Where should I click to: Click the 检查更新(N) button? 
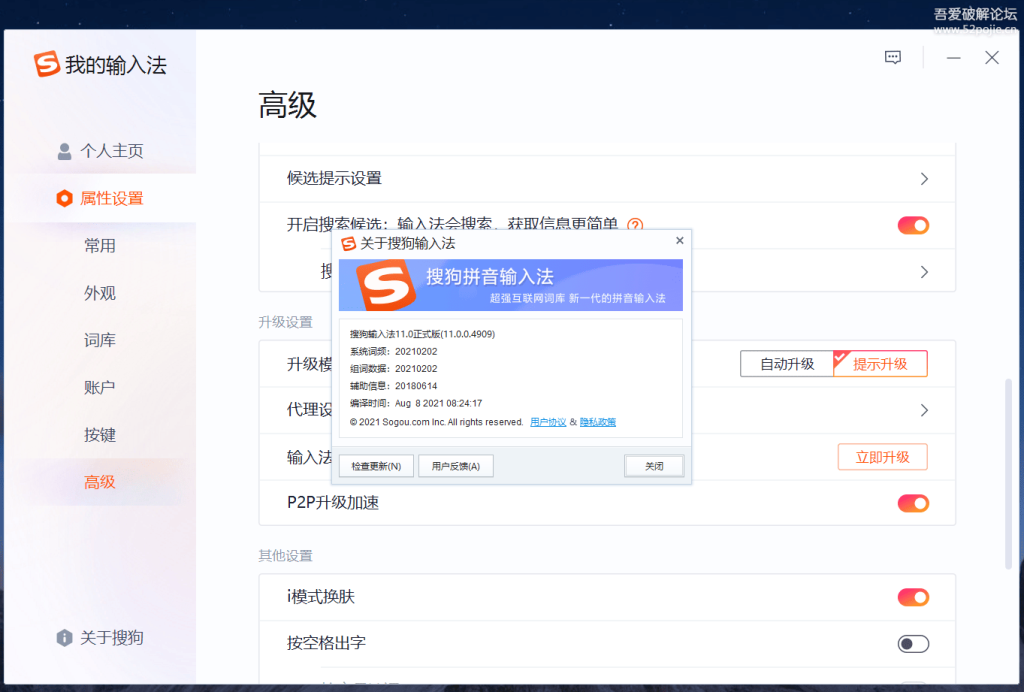(376, 466)
